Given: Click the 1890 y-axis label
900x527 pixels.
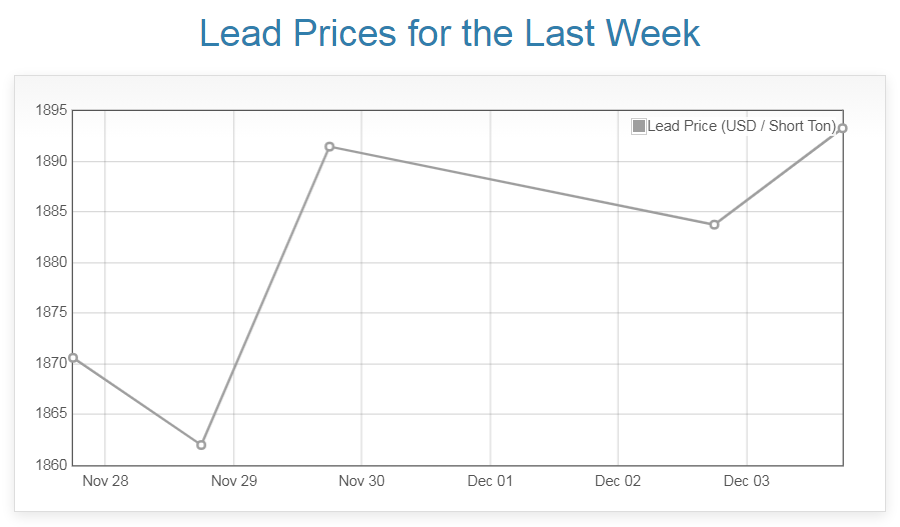Looking at the screenshot, I should tap(50, 161).
